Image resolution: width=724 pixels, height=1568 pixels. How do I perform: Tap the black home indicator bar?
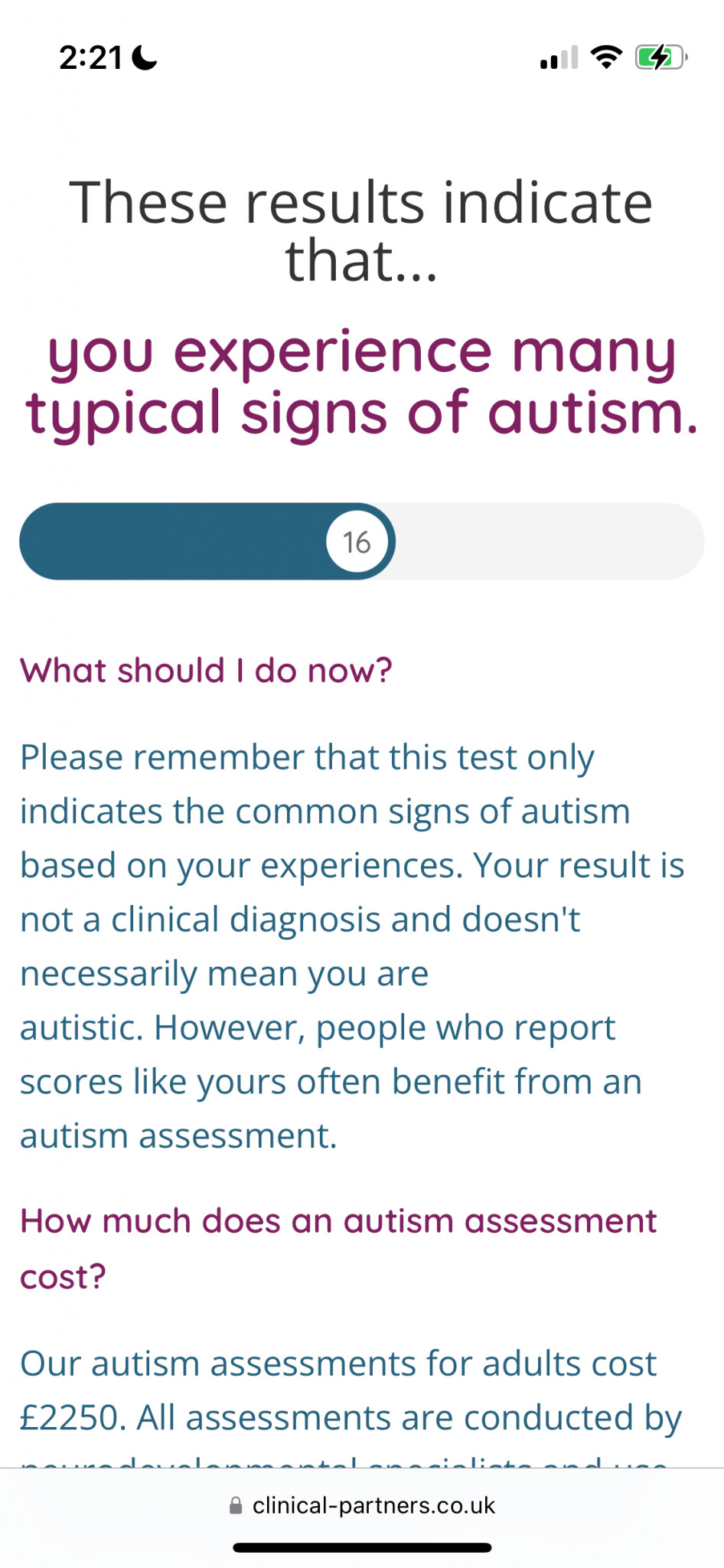pyautogui.click(x=362, y=1547)
